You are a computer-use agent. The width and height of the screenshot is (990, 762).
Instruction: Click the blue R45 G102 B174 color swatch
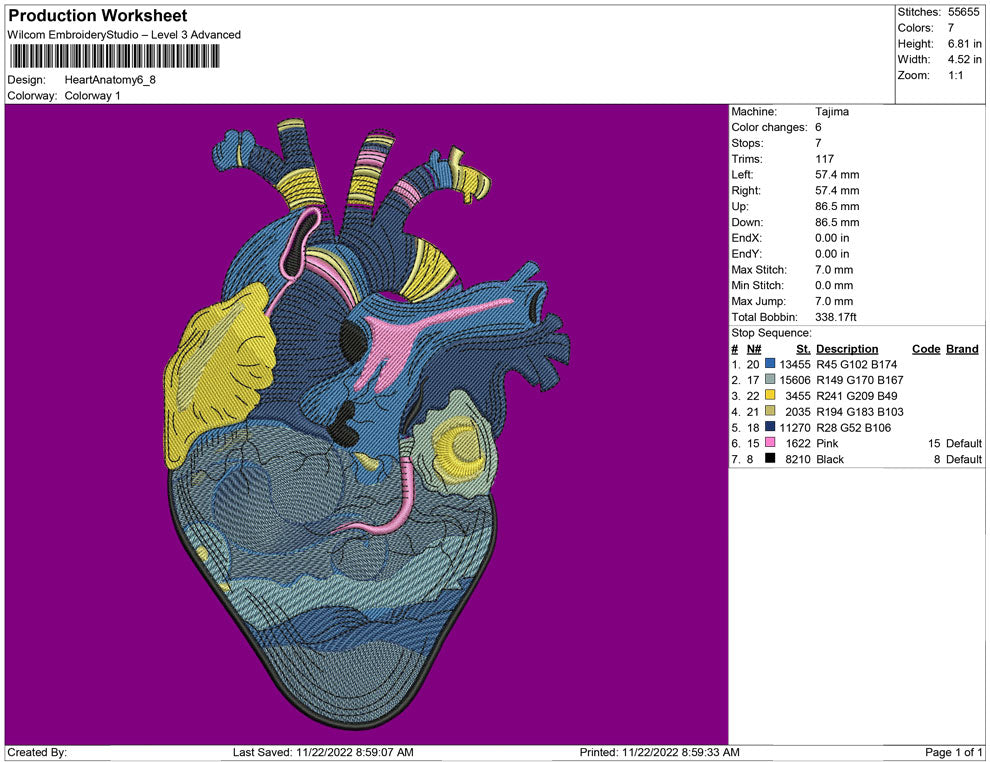pyautogui.click(x=770, y=365)
